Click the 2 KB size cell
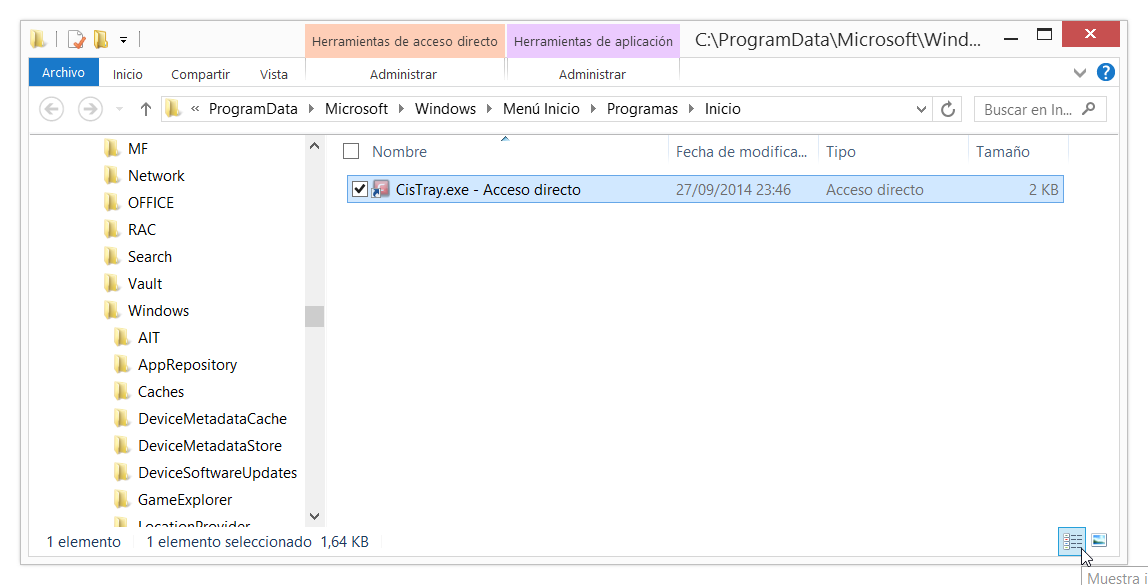1148x585 pixels. click(x=1043, y=190)
